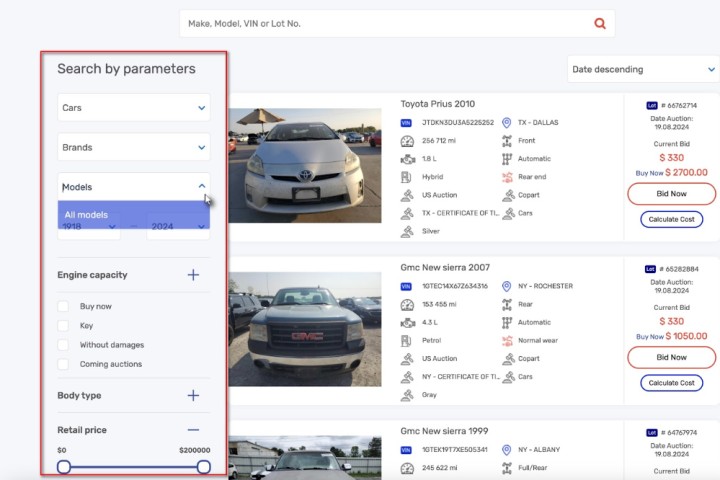Click gavel icon beside Prius Copart
The height and width of the screenshot is (480, 720).
(x=508, y=195)
